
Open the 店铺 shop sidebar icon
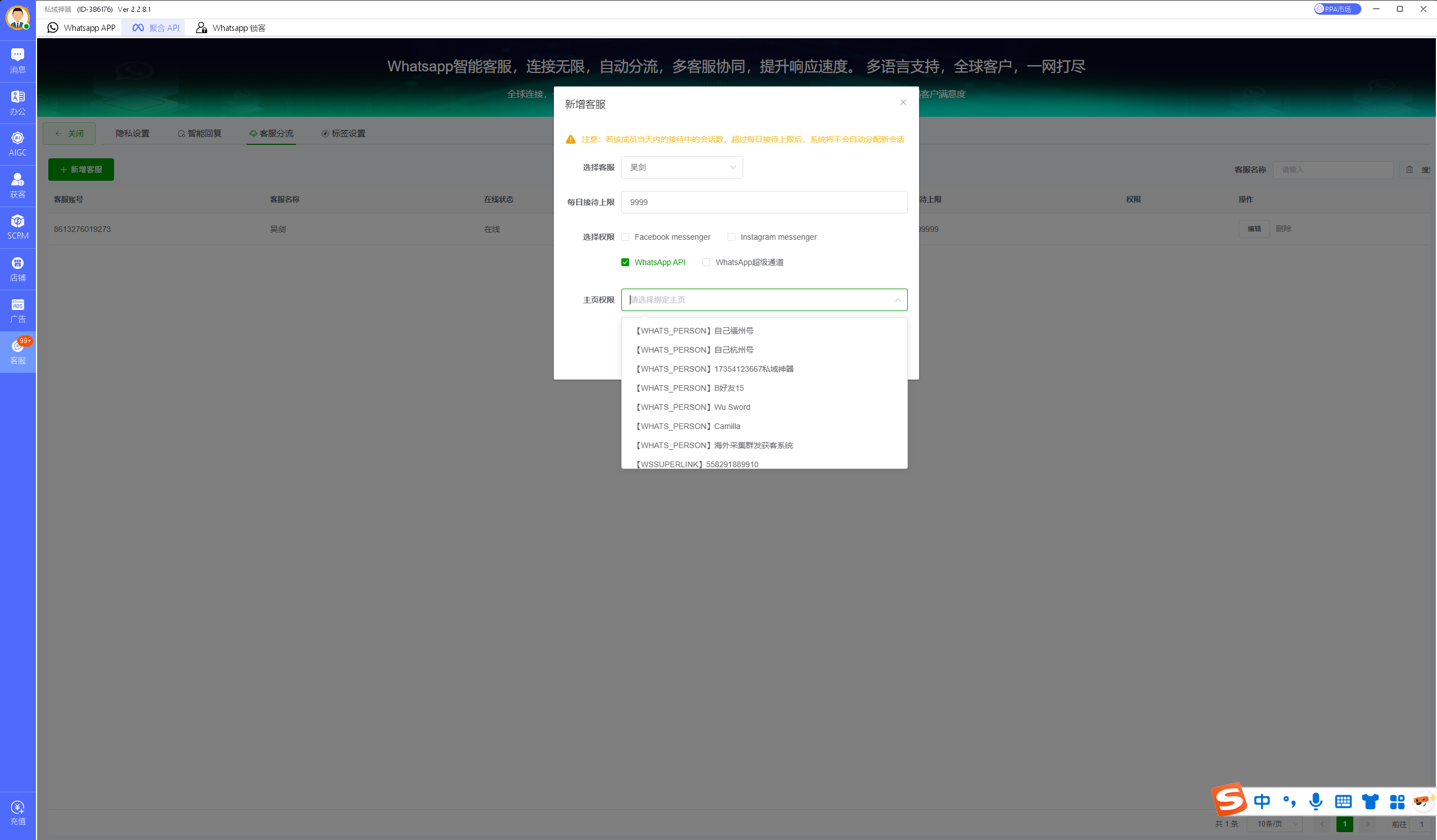pyautogui.click(x=17, y=268)
